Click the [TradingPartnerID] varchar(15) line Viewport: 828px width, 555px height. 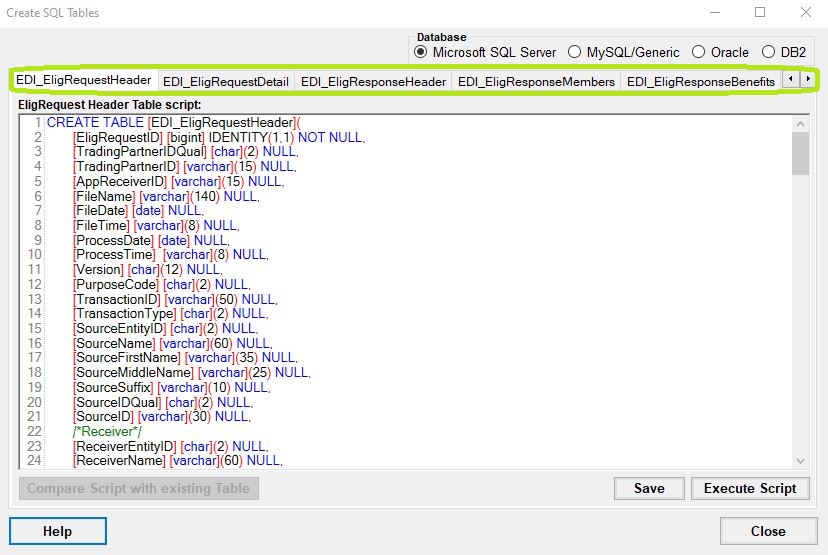(184, 166)
